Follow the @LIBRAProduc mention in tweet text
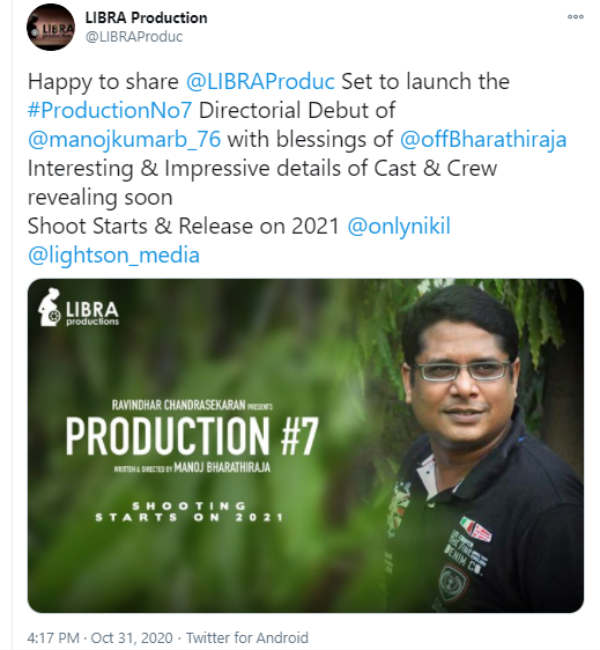Viewport: 600px width, 650px height. pos(260,81)
